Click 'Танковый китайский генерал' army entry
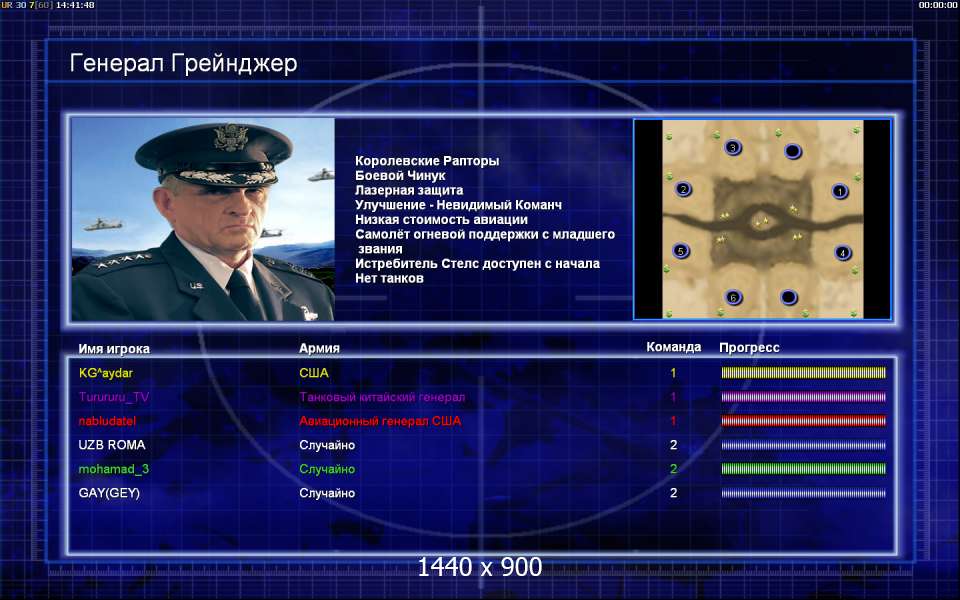Viewport: 960px width, 600px height. click(x=382, y=397)
